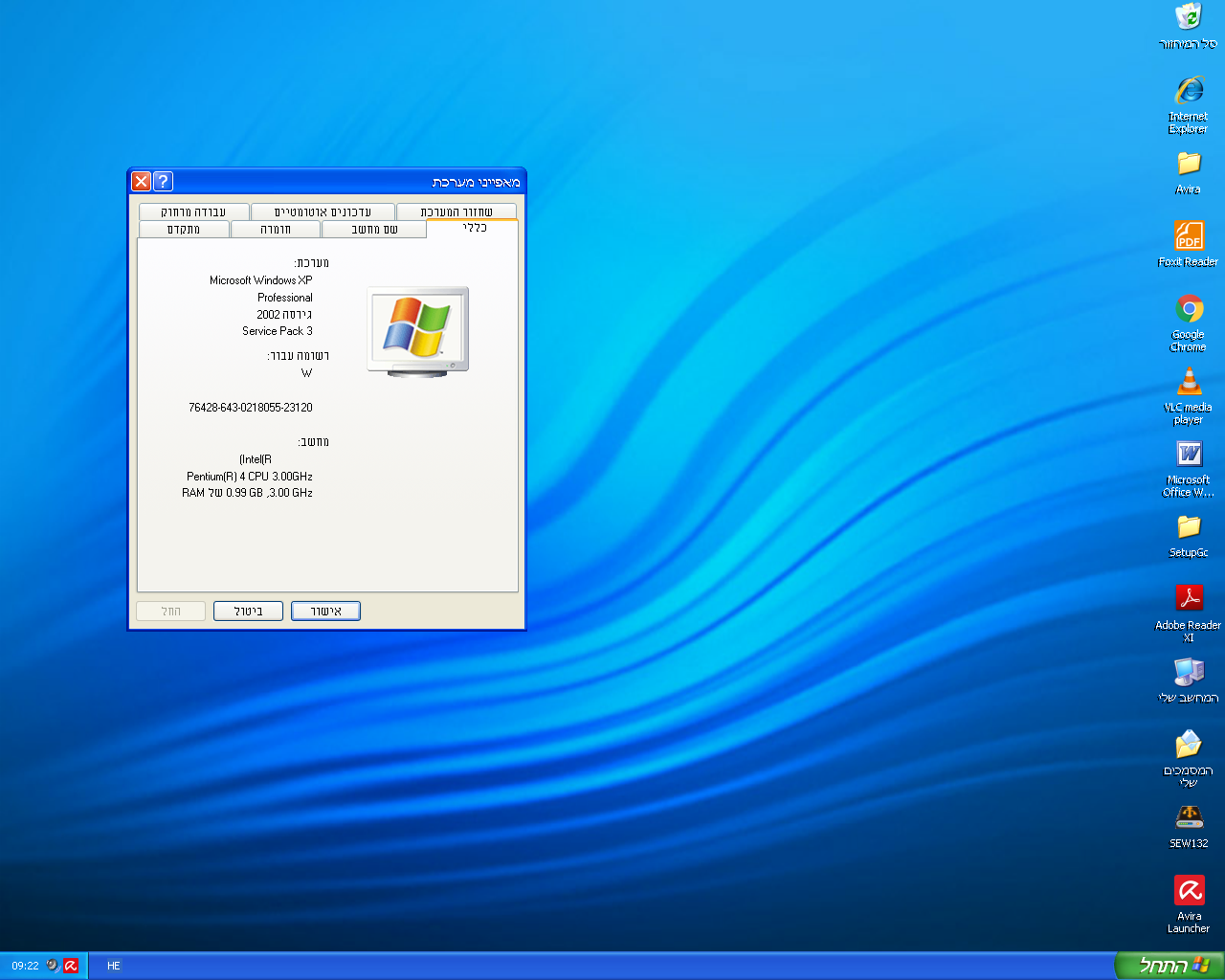The width and height of the screenshot is (1225, 980).
Task: Open the Foxit Reader desktop shortcut
Action: click(x=1188, y=243)
